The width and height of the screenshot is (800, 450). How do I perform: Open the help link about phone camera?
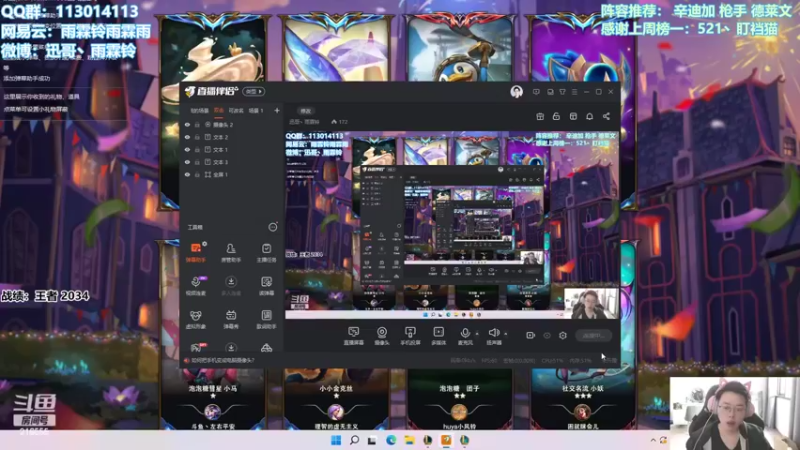coord(222,360)
